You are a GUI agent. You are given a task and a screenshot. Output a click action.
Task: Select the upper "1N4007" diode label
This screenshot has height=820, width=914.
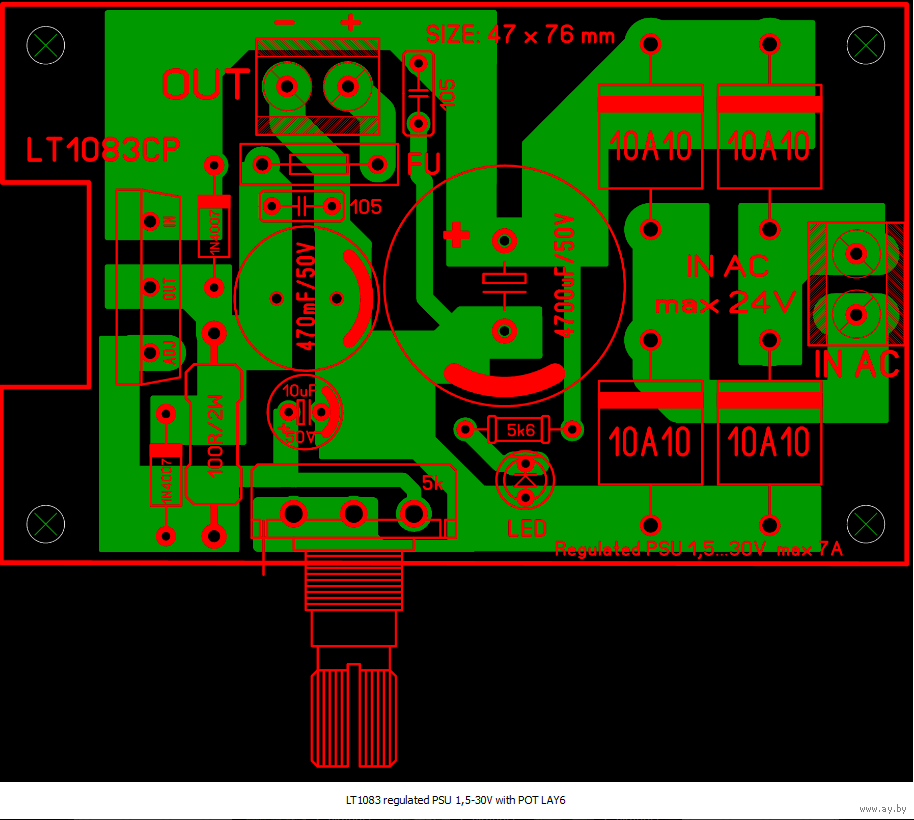[x=215, y=232]
